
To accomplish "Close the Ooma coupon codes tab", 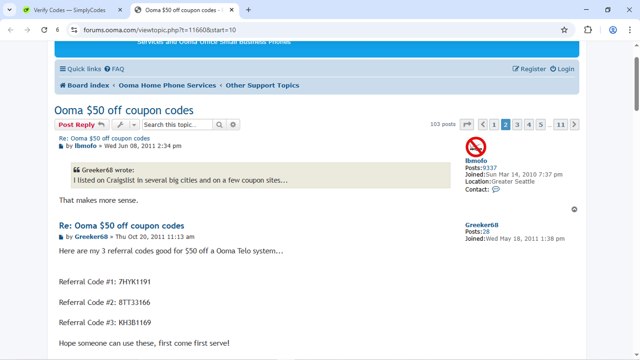I will tap(231, 10).
